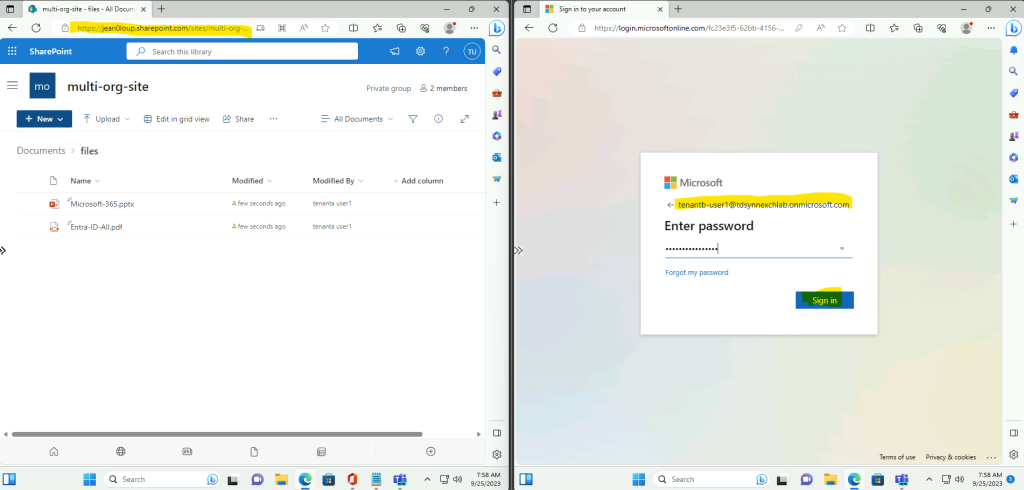Open SharePoint help question mark
Viewport: 1024px width, 490px height.
(x=446, y=51)
